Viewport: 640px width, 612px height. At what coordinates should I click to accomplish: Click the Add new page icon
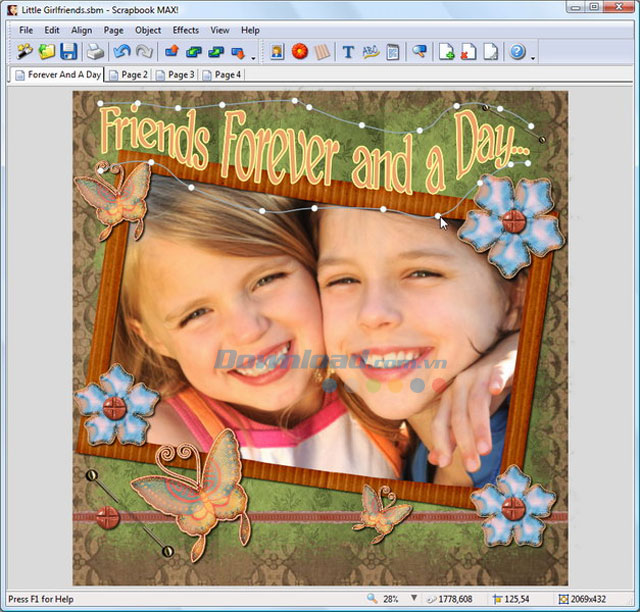(446, 52)
